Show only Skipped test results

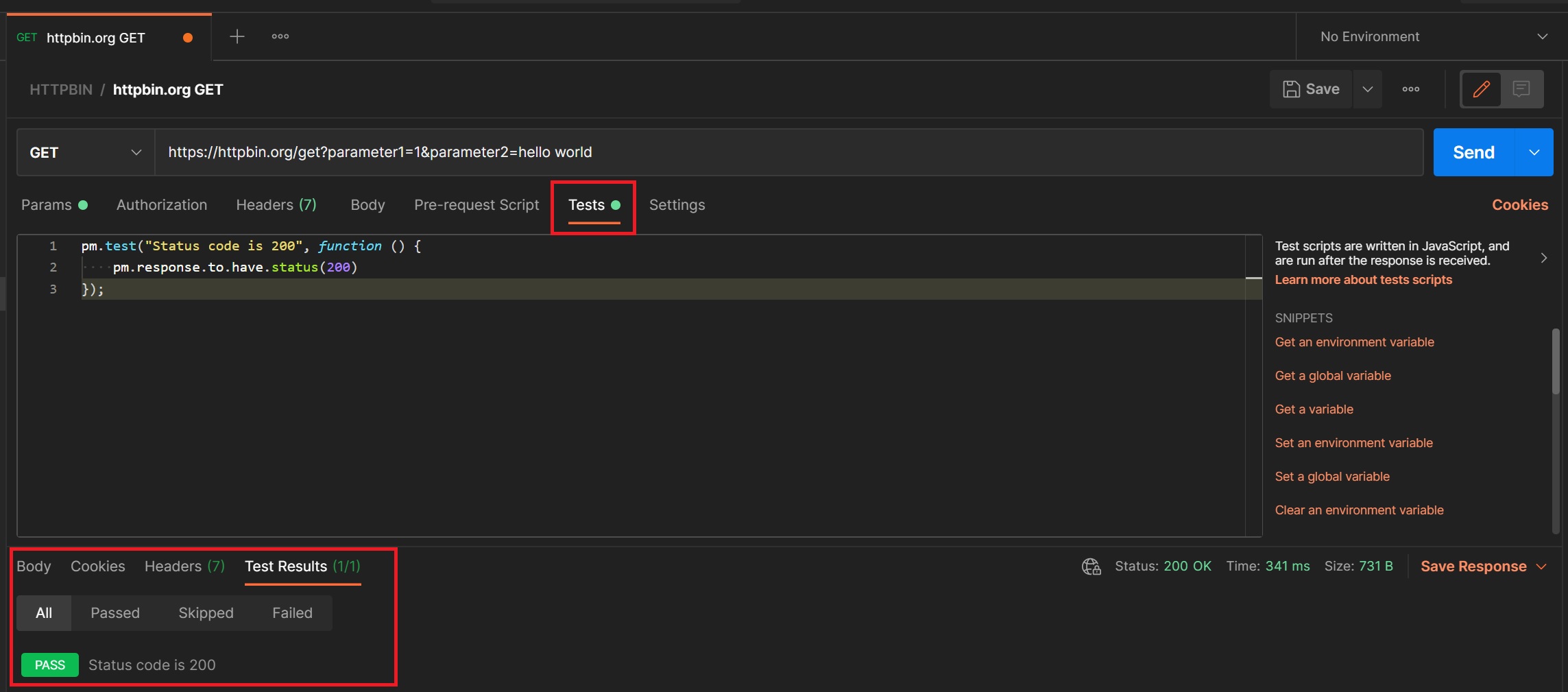click(206, 612)
